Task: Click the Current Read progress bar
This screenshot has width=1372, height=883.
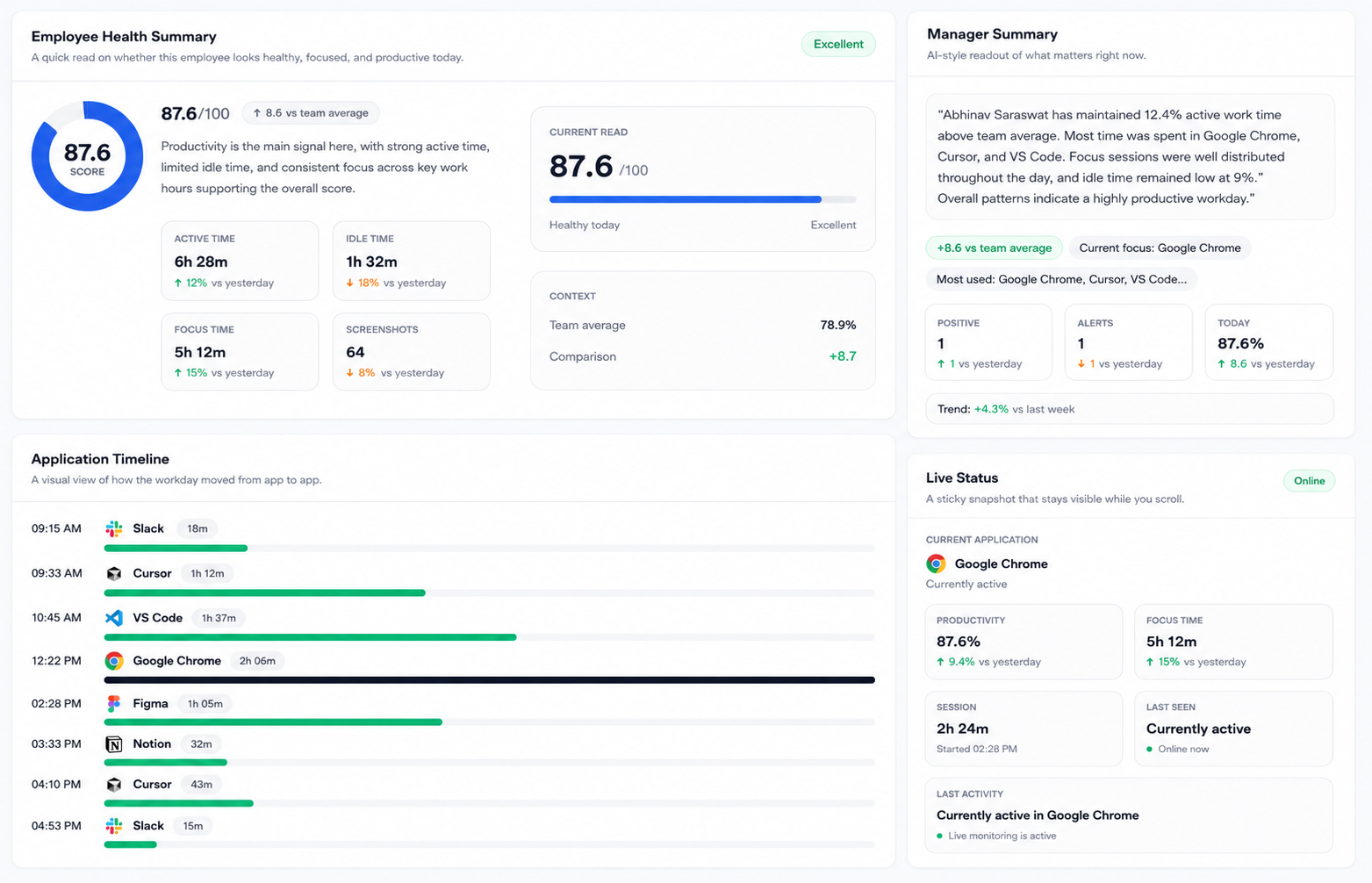Action: point(702,199)
